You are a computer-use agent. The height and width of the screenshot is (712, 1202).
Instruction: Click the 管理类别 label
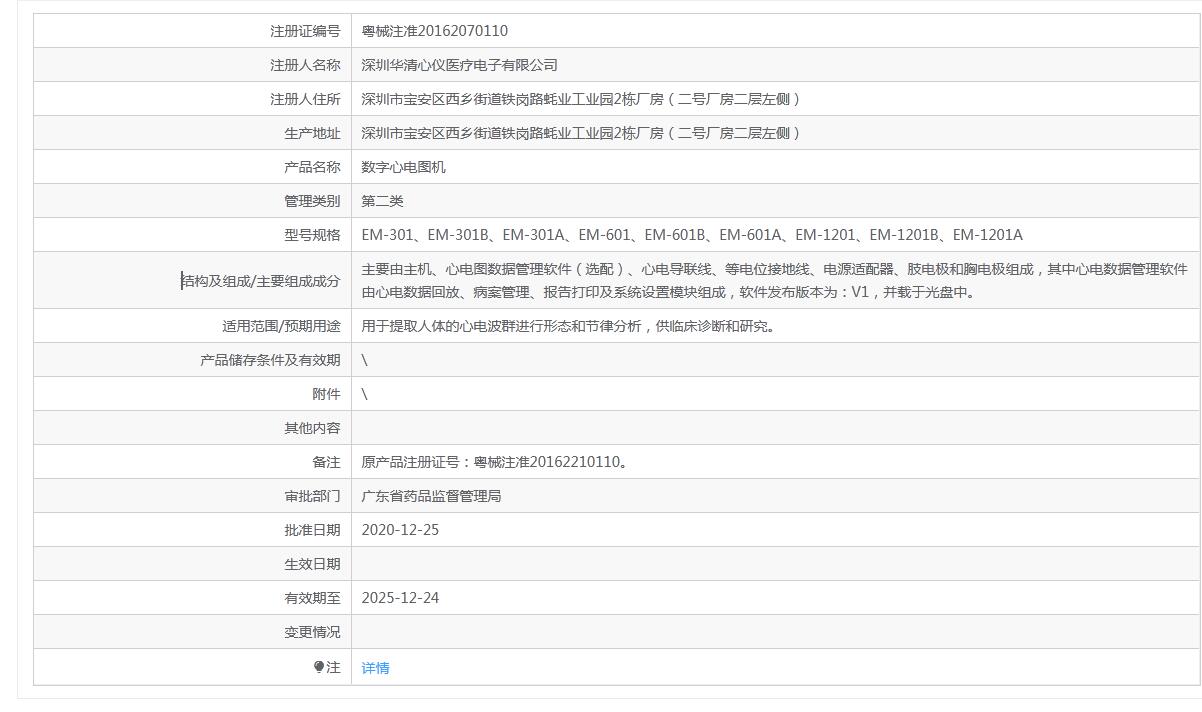coord(312,201)
